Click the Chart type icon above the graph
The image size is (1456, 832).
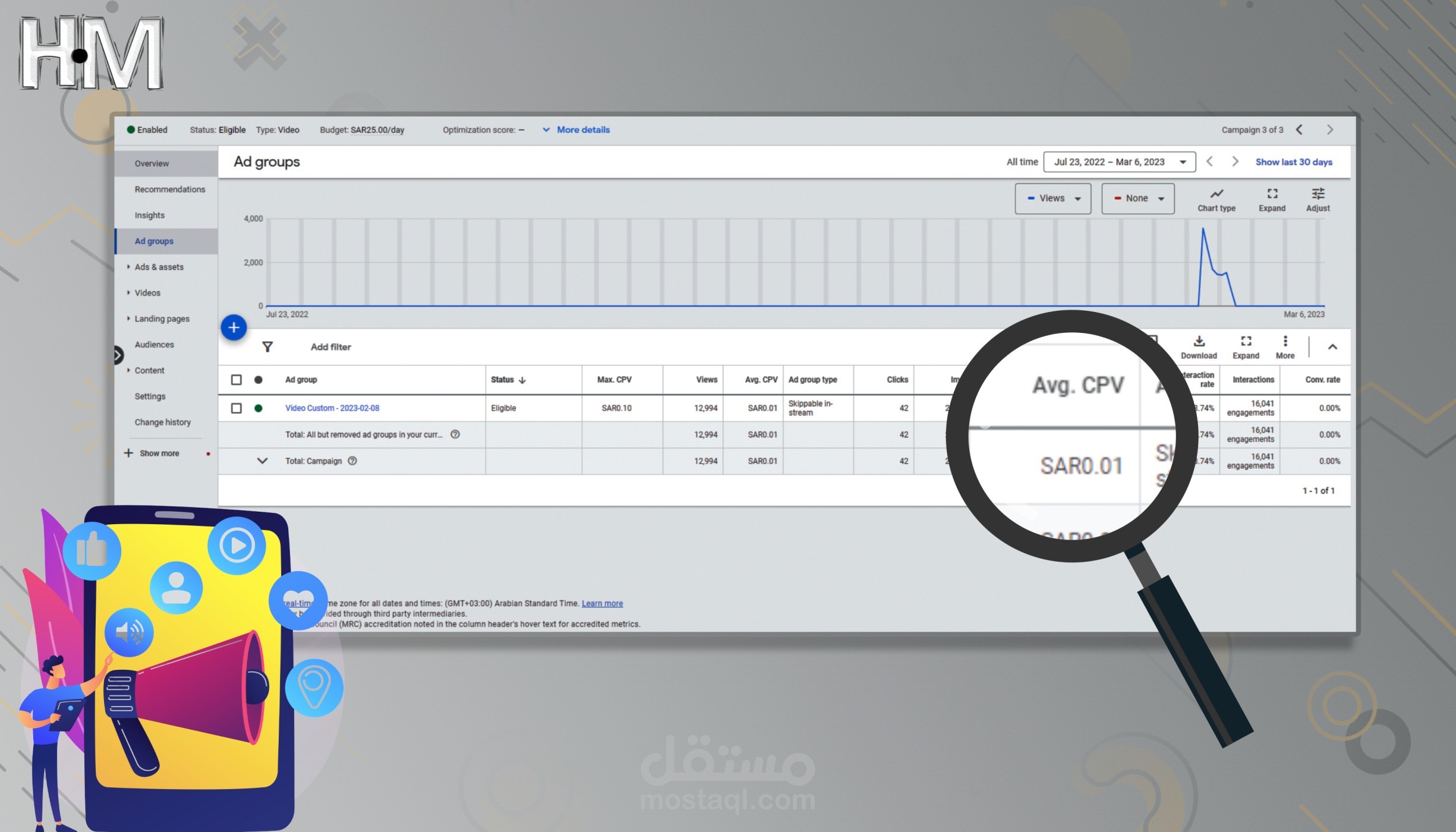1216,199
